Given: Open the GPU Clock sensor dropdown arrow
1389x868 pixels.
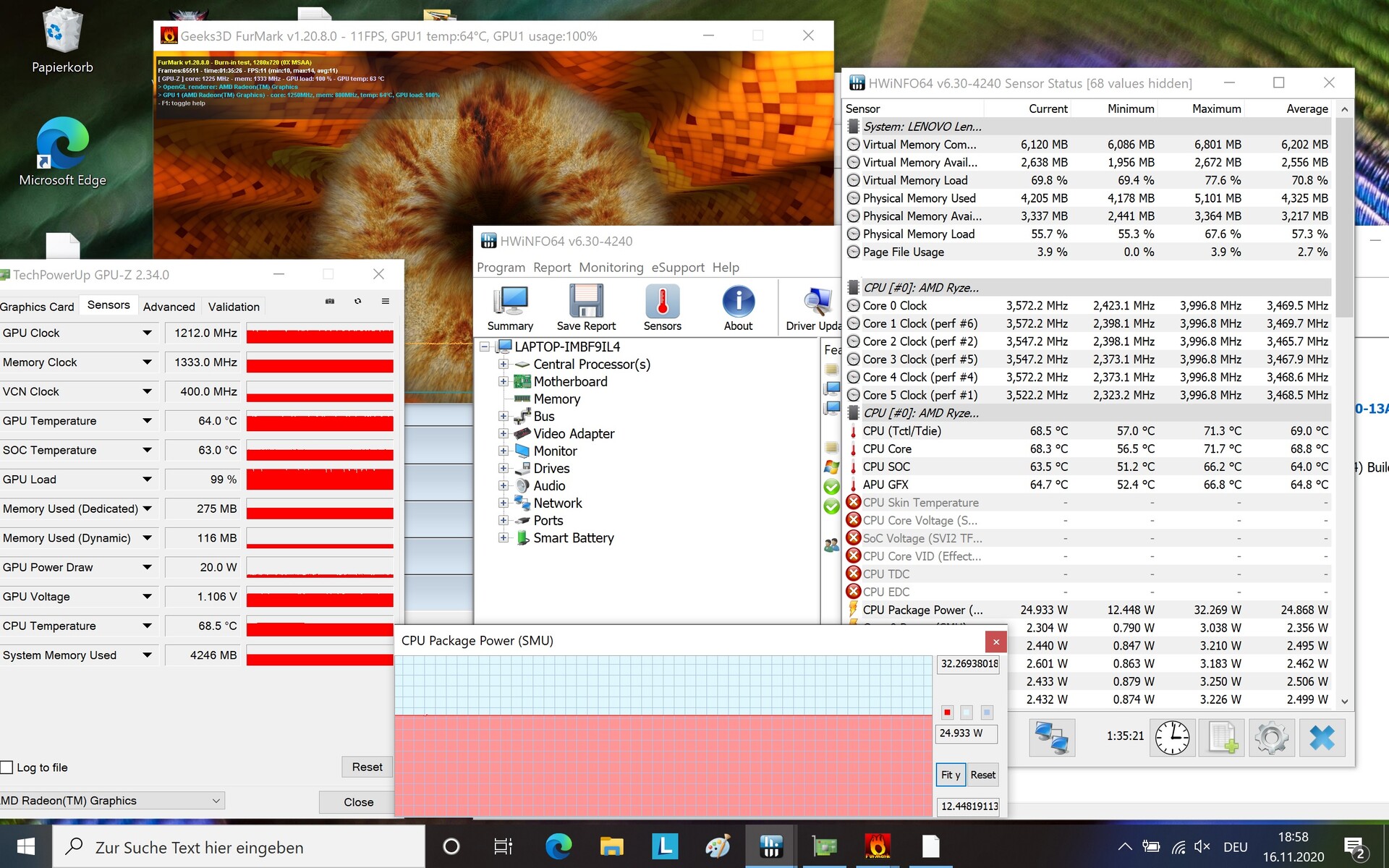Looking at the screenshot, I should [147, 333].
